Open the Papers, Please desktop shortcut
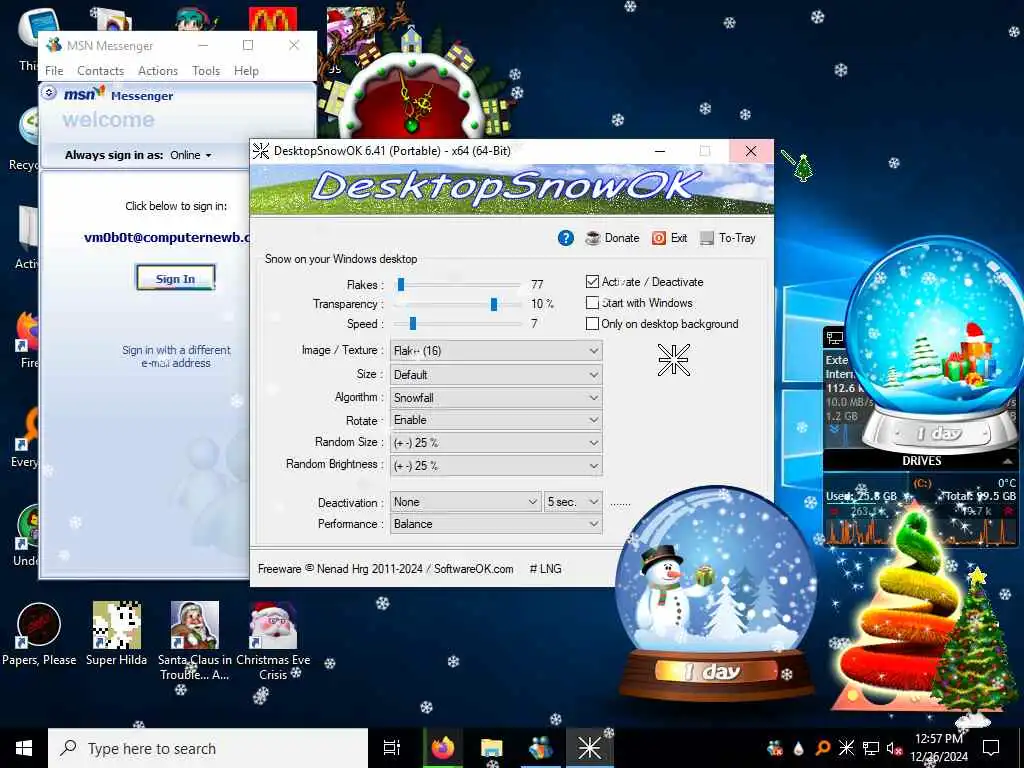Screen dimensions: 1024x768 point(39,634)
